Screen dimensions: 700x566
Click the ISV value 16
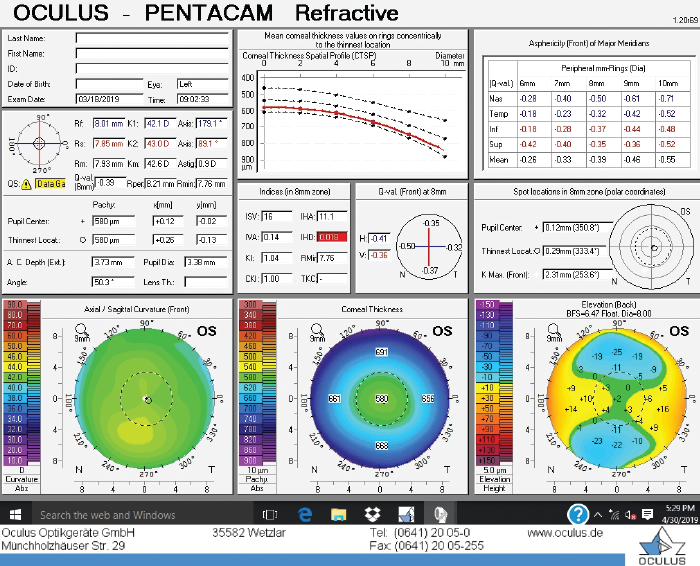click(277, 216)
